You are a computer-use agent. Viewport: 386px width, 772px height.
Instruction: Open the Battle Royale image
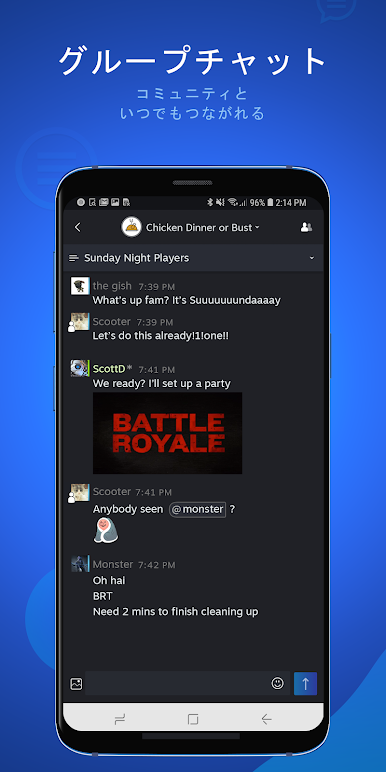[x=167, y=433]
